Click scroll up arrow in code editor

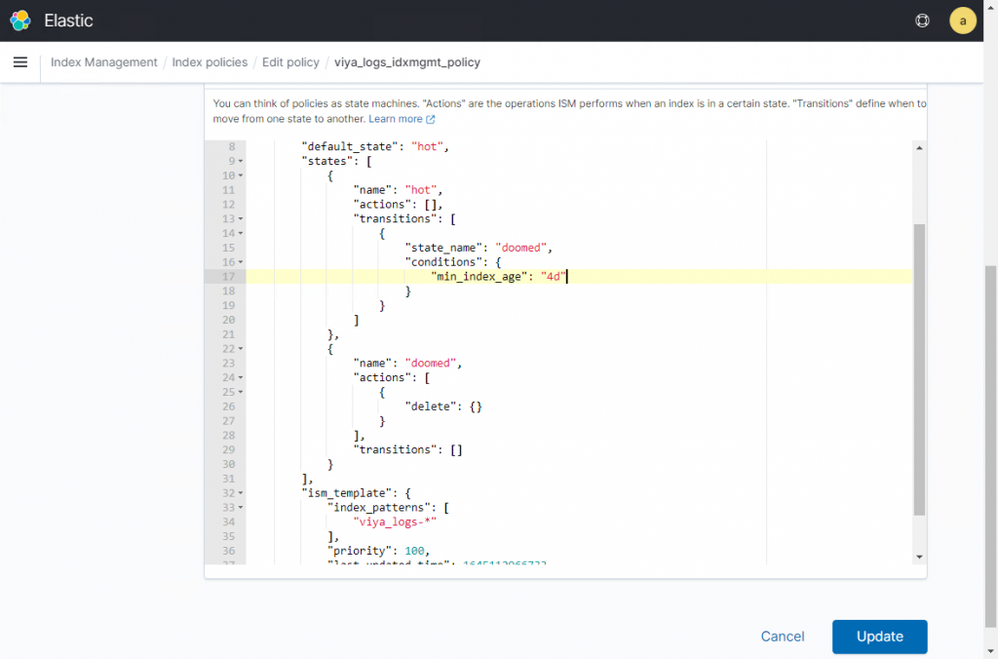click(x=919, y=148)
